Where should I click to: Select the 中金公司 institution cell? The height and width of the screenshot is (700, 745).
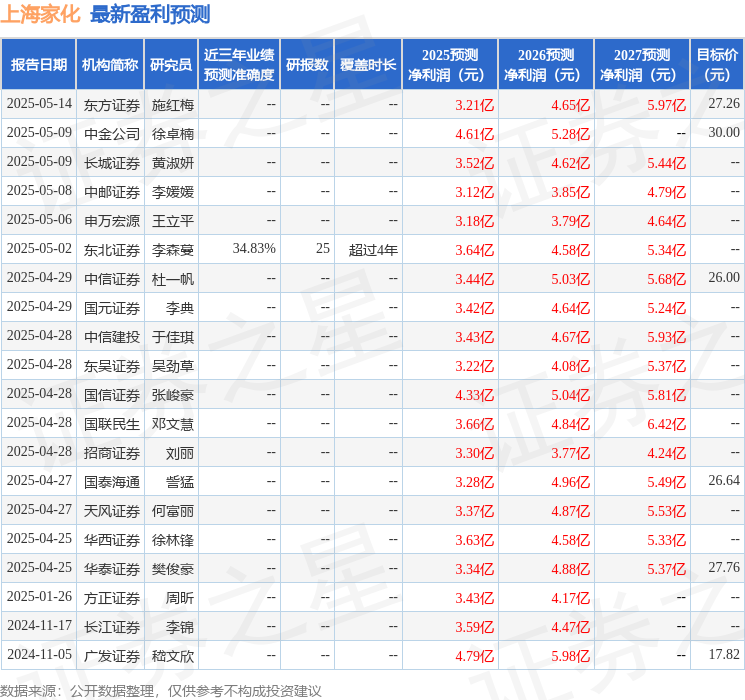(112, 134)
